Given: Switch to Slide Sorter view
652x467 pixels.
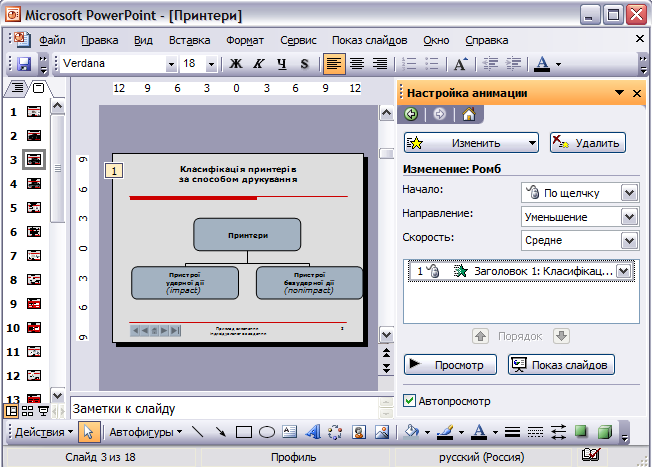Looking at the screenshot, I should pos(27,411).
